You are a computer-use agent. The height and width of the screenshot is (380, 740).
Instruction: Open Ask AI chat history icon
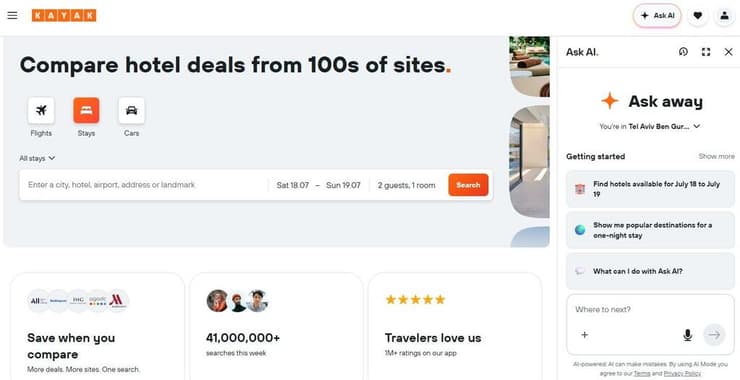click(683, 52)
